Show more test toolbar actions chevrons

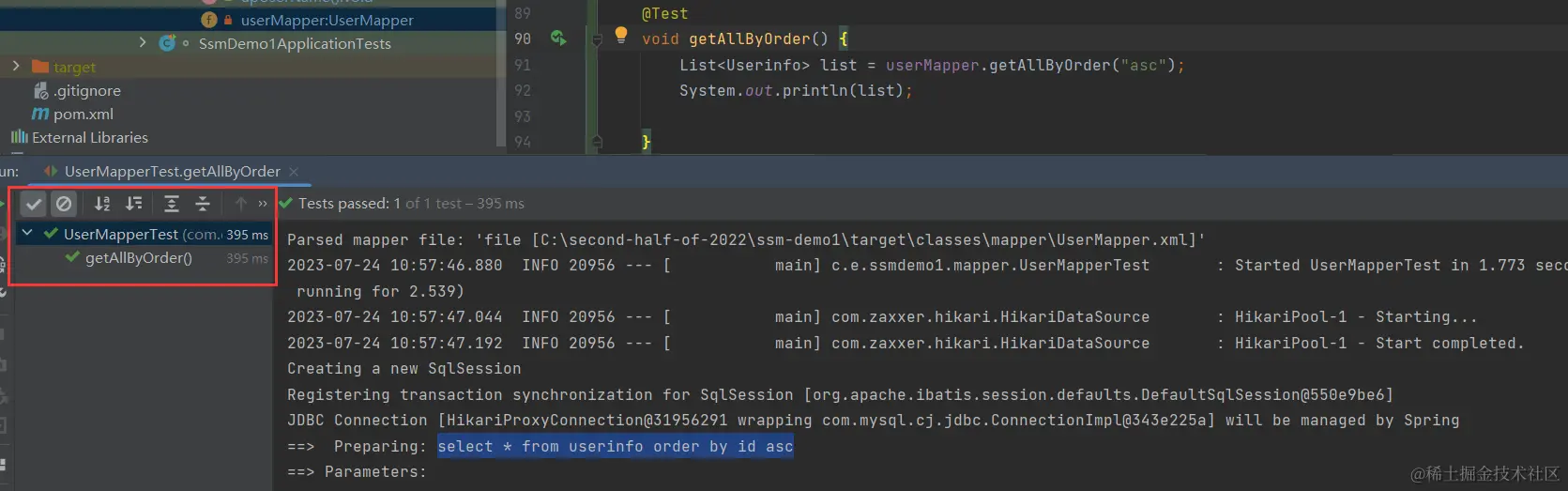click(263, 204)
